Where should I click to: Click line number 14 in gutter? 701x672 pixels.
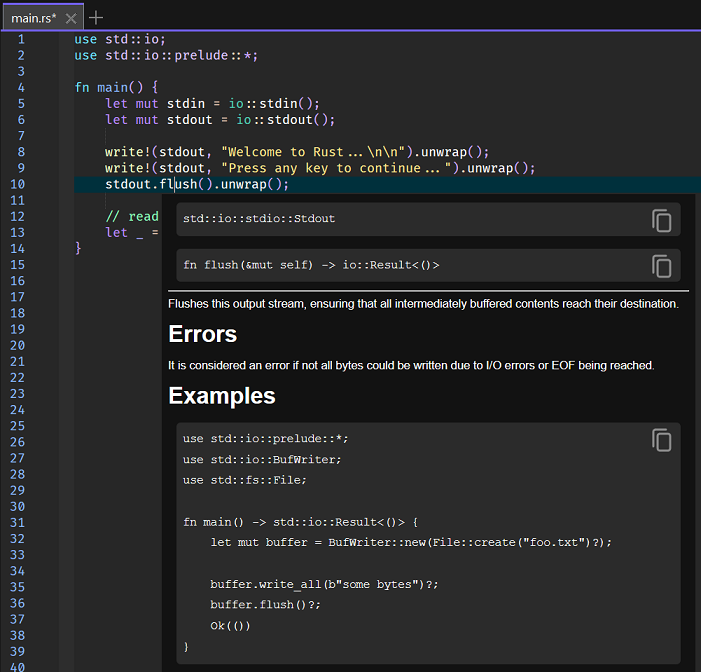click(x=17, y=249)
